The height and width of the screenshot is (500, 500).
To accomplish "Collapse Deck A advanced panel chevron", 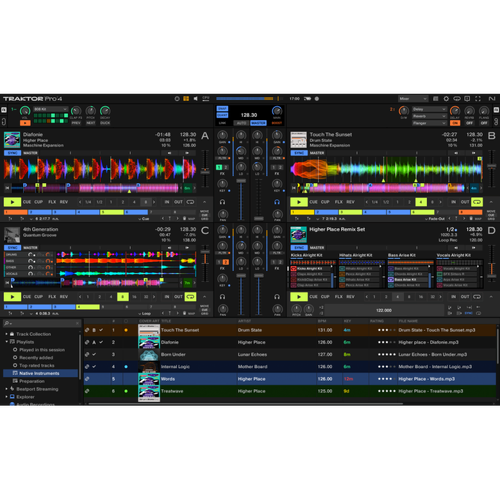I will click(x=204, y=202).
